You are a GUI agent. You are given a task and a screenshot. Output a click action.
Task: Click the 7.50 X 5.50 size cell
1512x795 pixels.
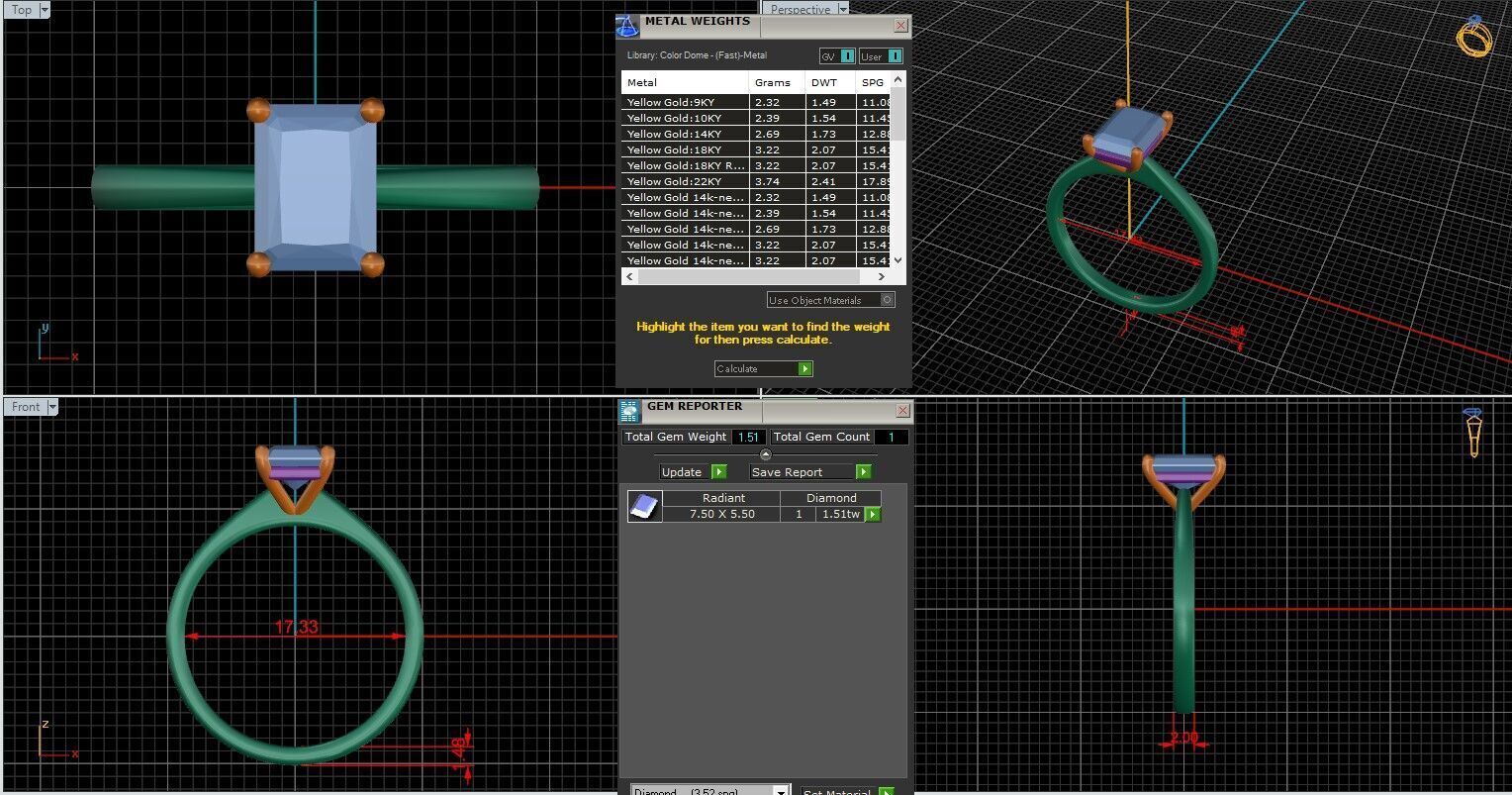[x=722, y=514]
